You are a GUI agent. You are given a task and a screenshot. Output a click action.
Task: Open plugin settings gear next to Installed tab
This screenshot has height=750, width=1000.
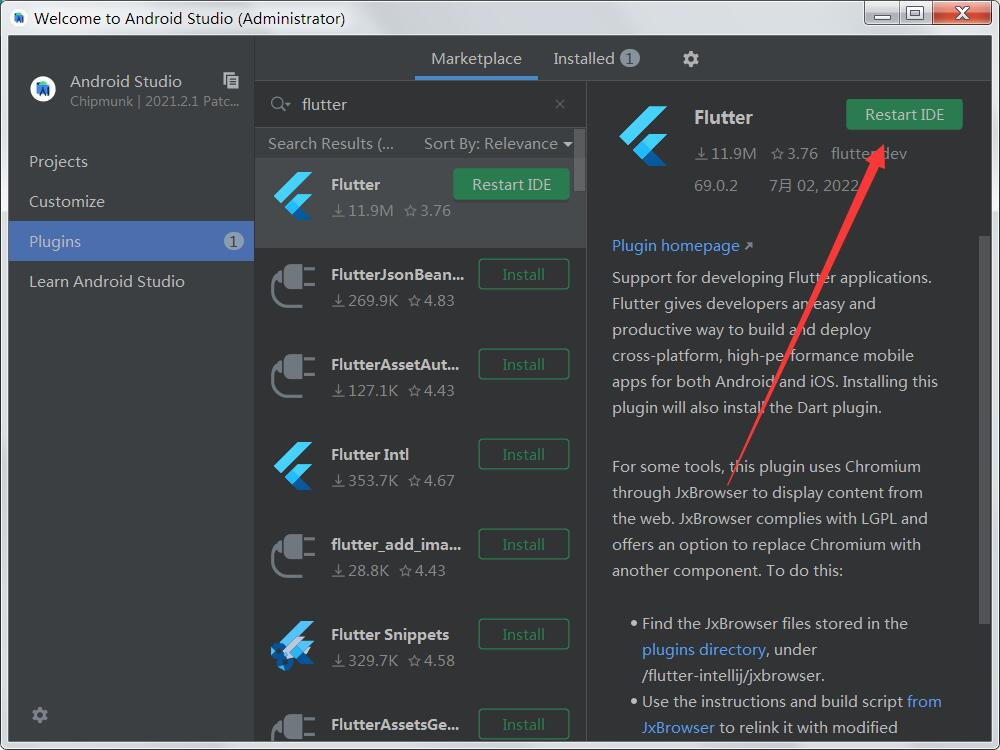[x=691, y=59]
